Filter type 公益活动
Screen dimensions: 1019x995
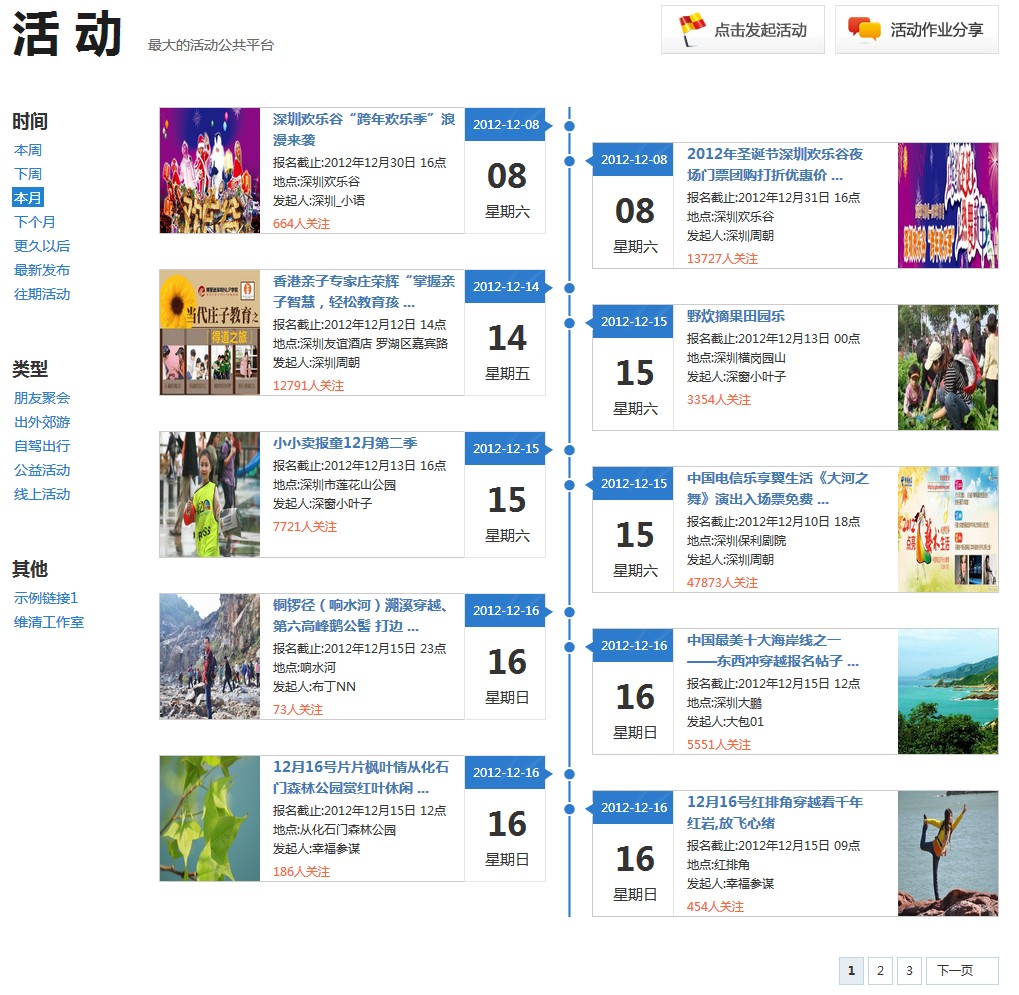pos(42,471)
